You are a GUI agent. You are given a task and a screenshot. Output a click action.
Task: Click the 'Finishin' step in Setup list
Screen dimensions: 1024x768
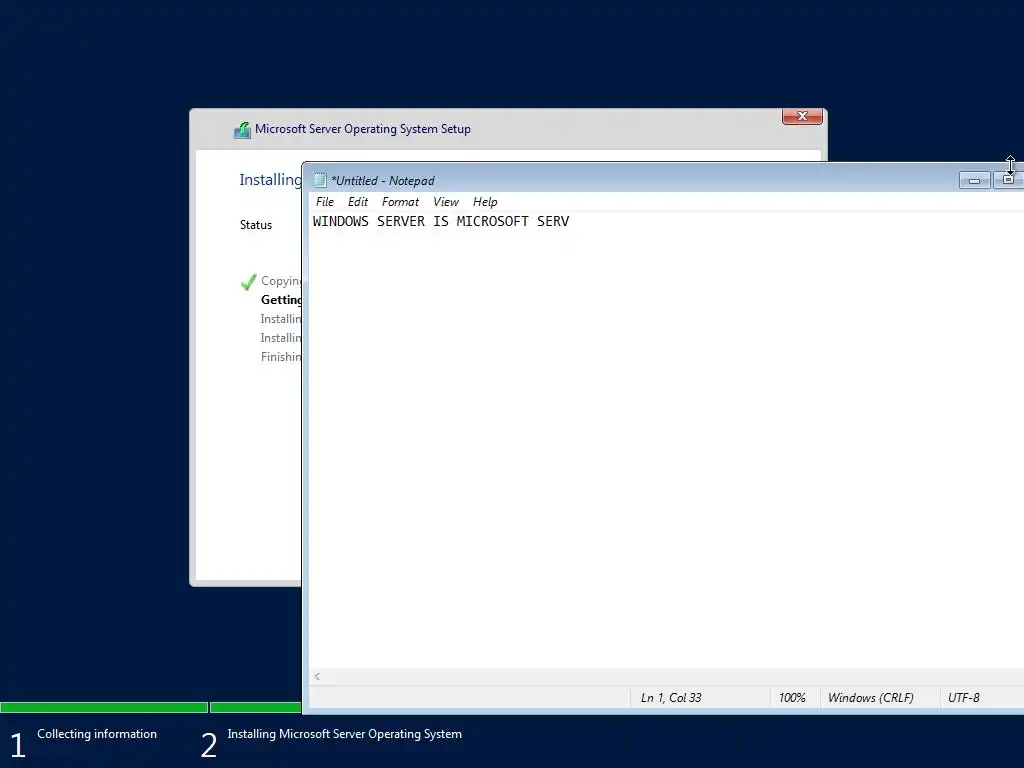pyautogui.click(x=281, y=357)
